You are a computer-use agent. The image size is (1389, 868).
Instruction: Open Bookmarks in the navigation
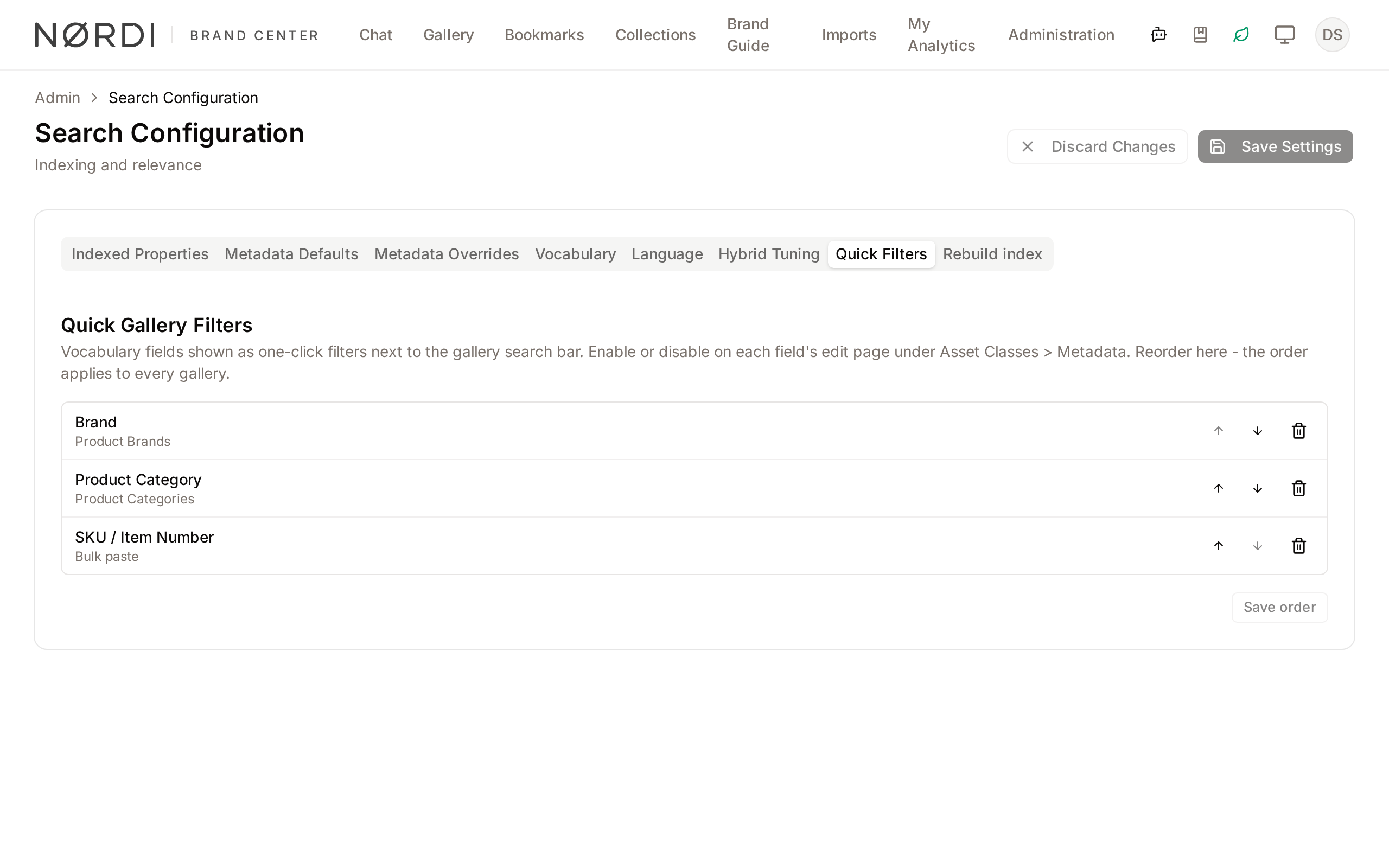[x=544, y=34]
